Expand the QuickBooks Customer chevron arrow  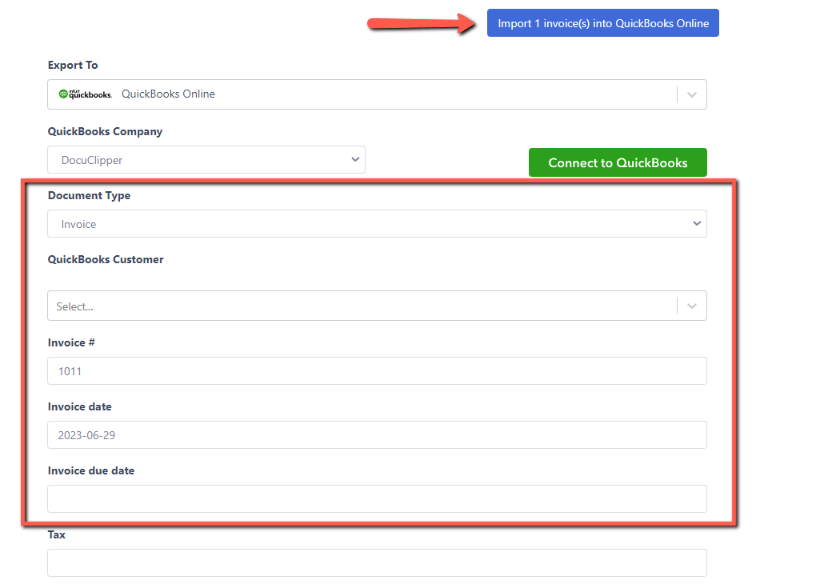point(692,306)
